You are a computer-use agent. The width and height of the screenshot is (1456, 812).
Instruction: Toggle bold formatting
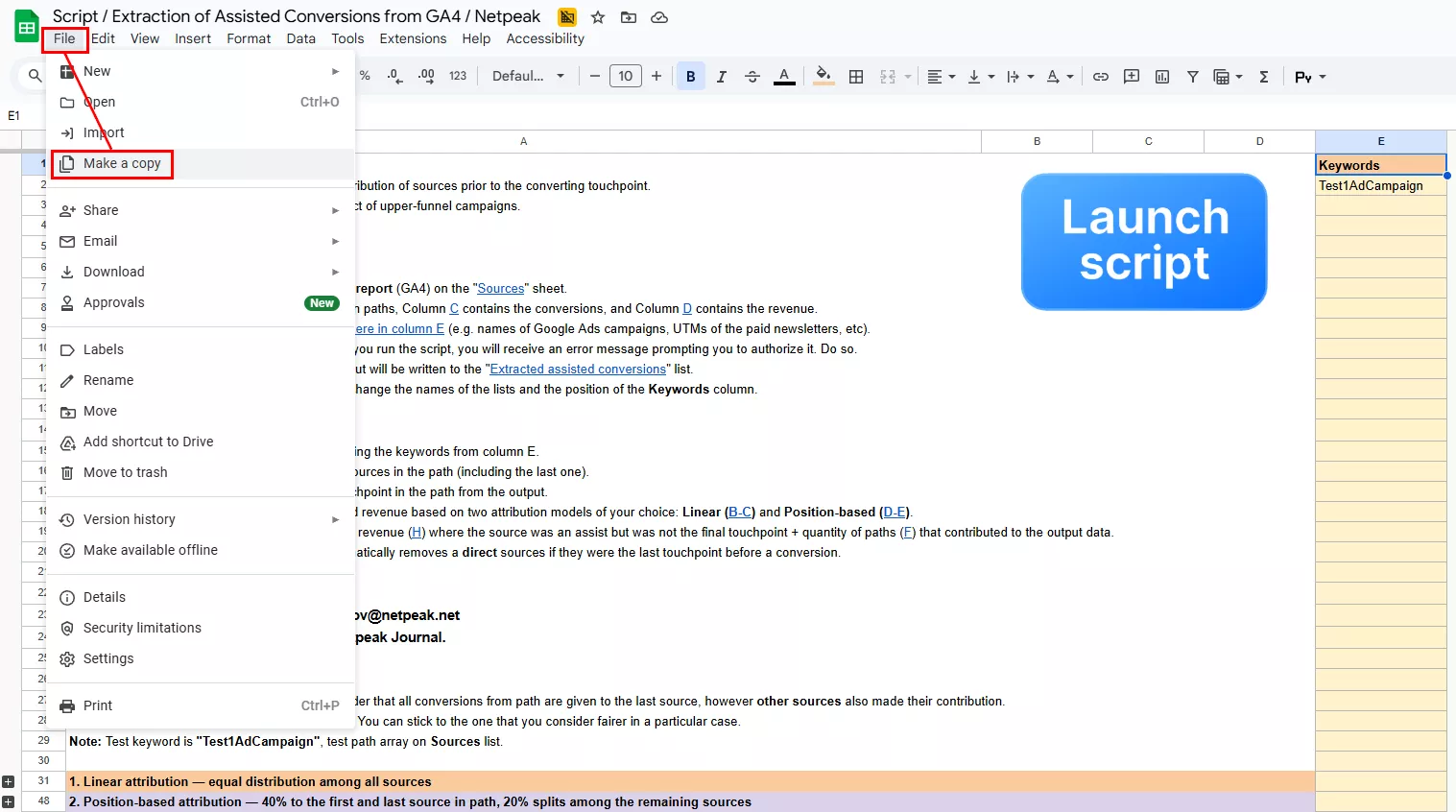690,77
